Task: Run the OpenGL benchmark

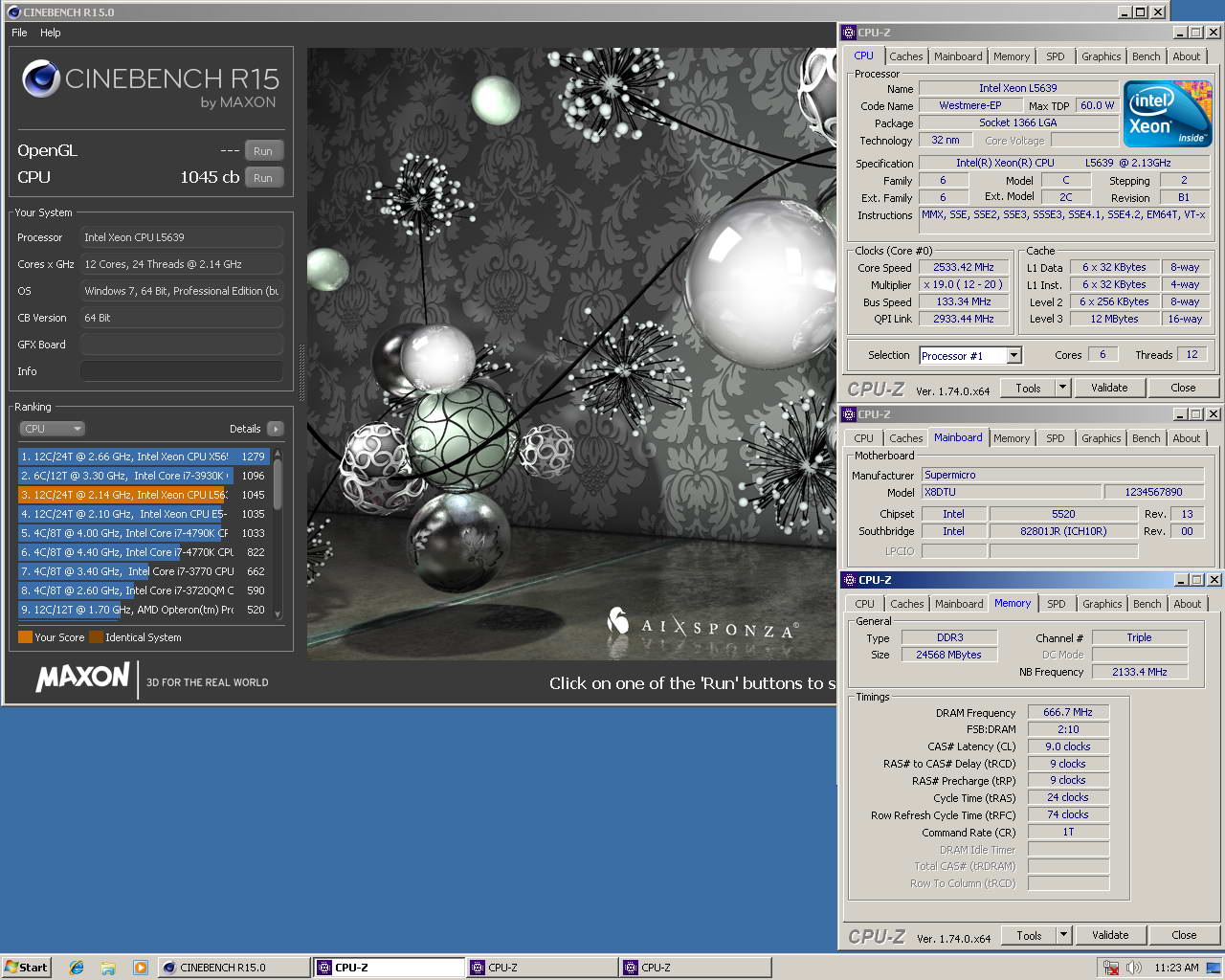Action: pos(263,151)
